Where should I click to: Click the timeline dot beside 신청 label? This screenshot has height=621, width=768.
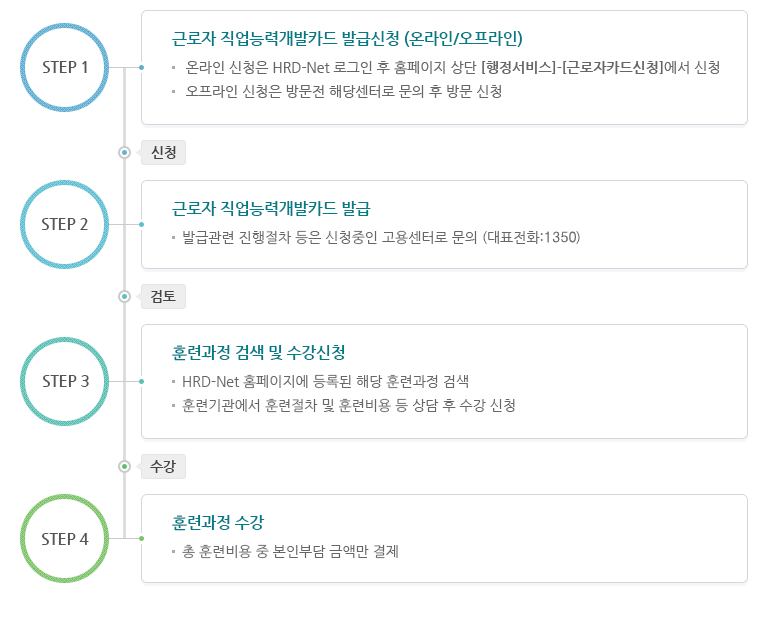click(124, 152)
